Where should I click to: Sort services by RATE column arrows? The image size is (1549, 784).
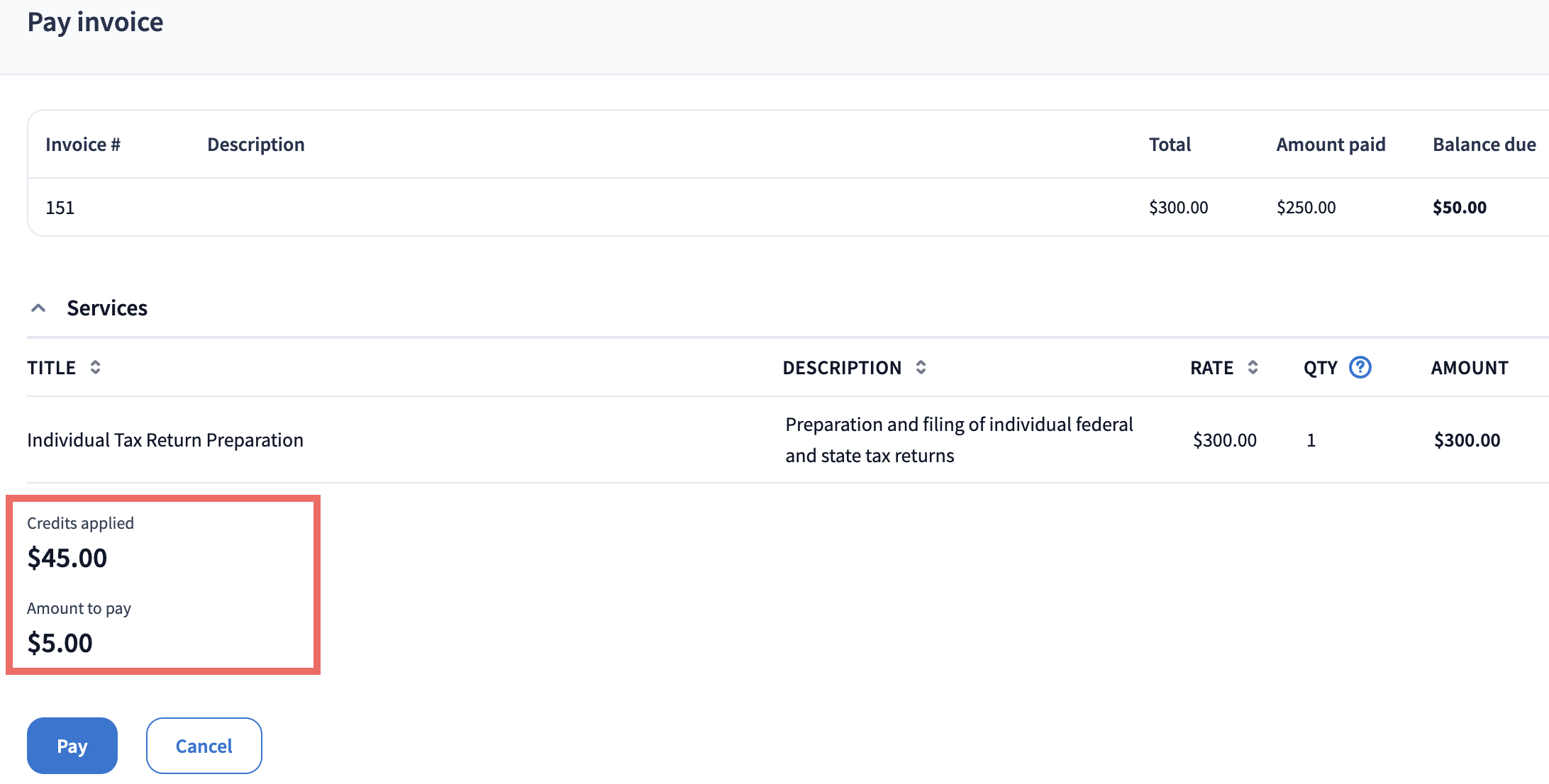click(x=1253, y=367)
